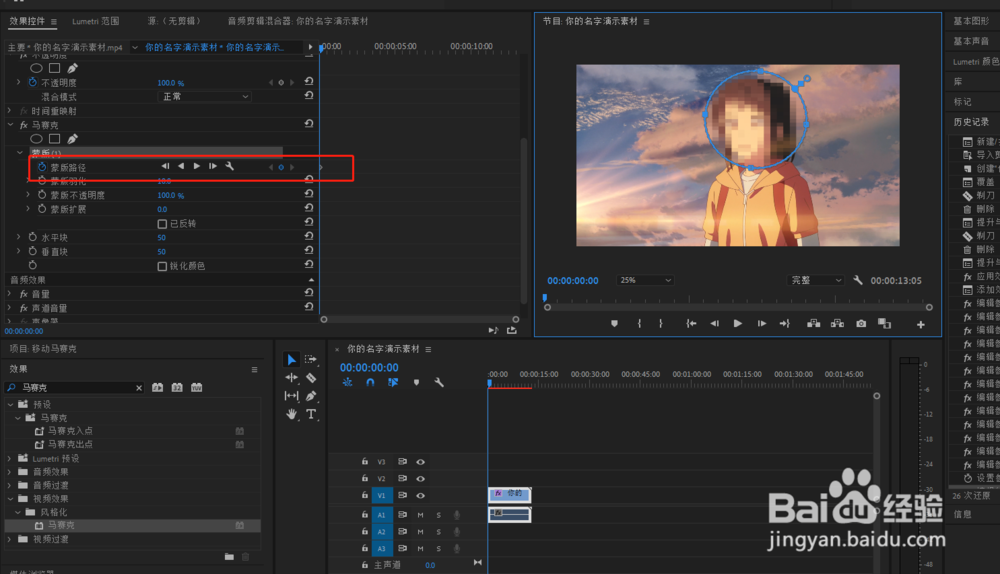The height and width of the screenshot is (574, 1000).
Task: Track selected mask backward on 蒙版路径
Action: pyautogui.click(x=181, y=166)
